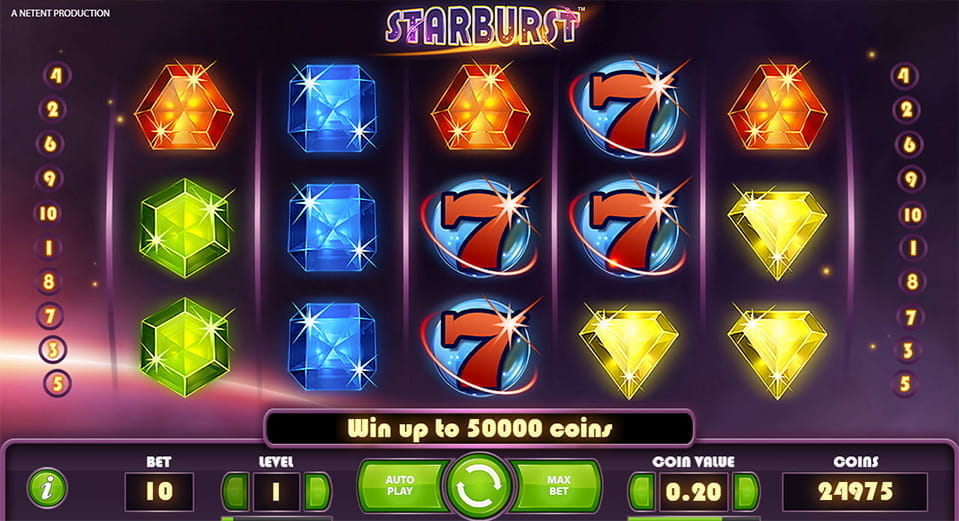Increase the bet level with right arrow
Viewport: 959px width, 521px height.
[x=317, y=491]
